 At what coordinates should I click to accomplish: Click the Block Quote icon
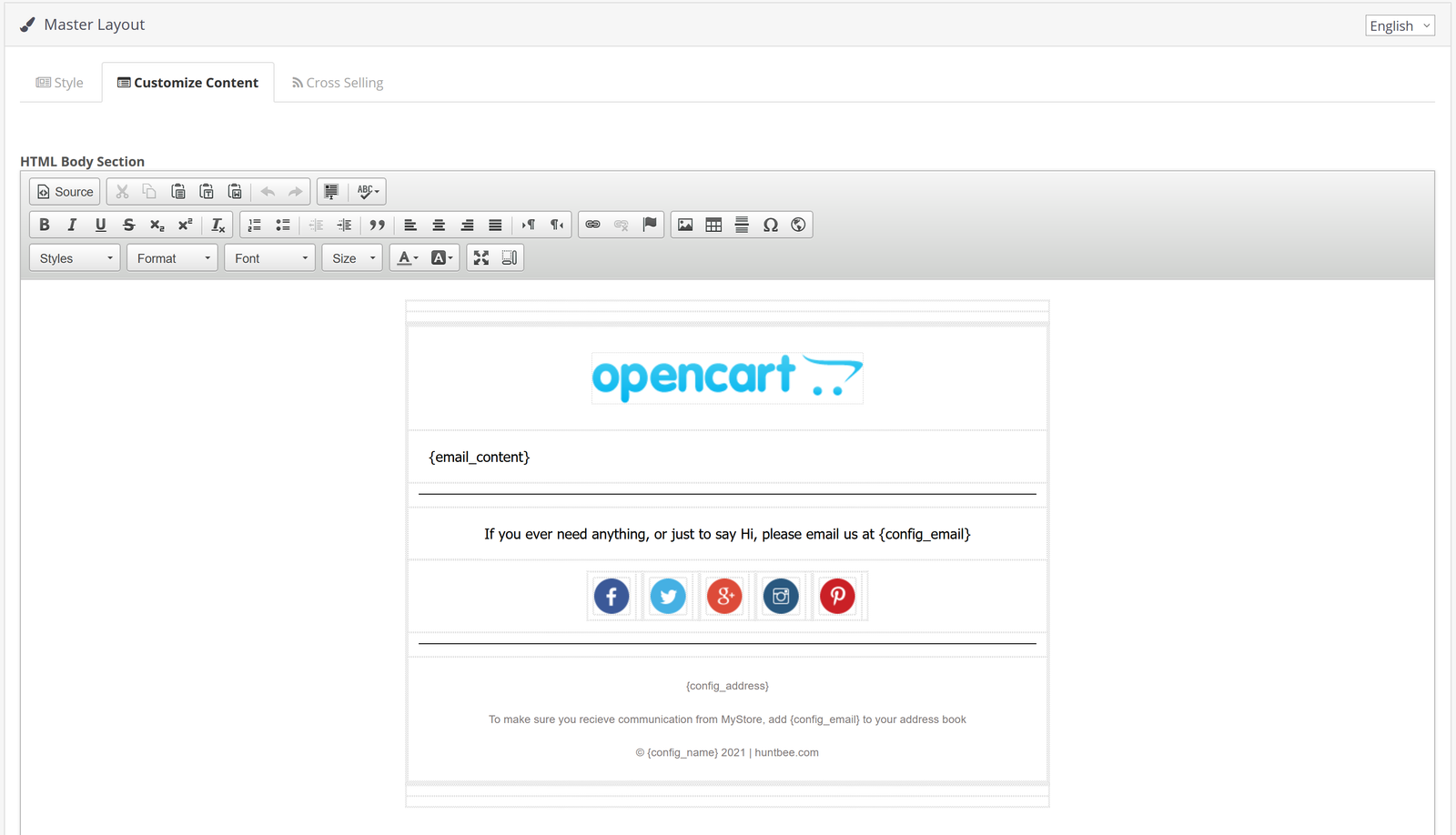click(377, 225)
